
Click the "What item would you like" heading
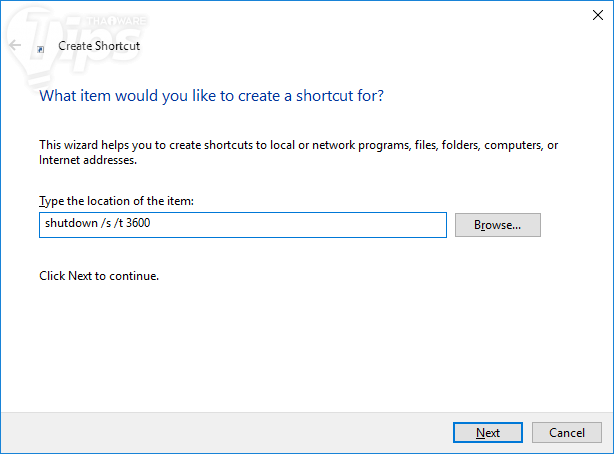click(x=211, y=96)
